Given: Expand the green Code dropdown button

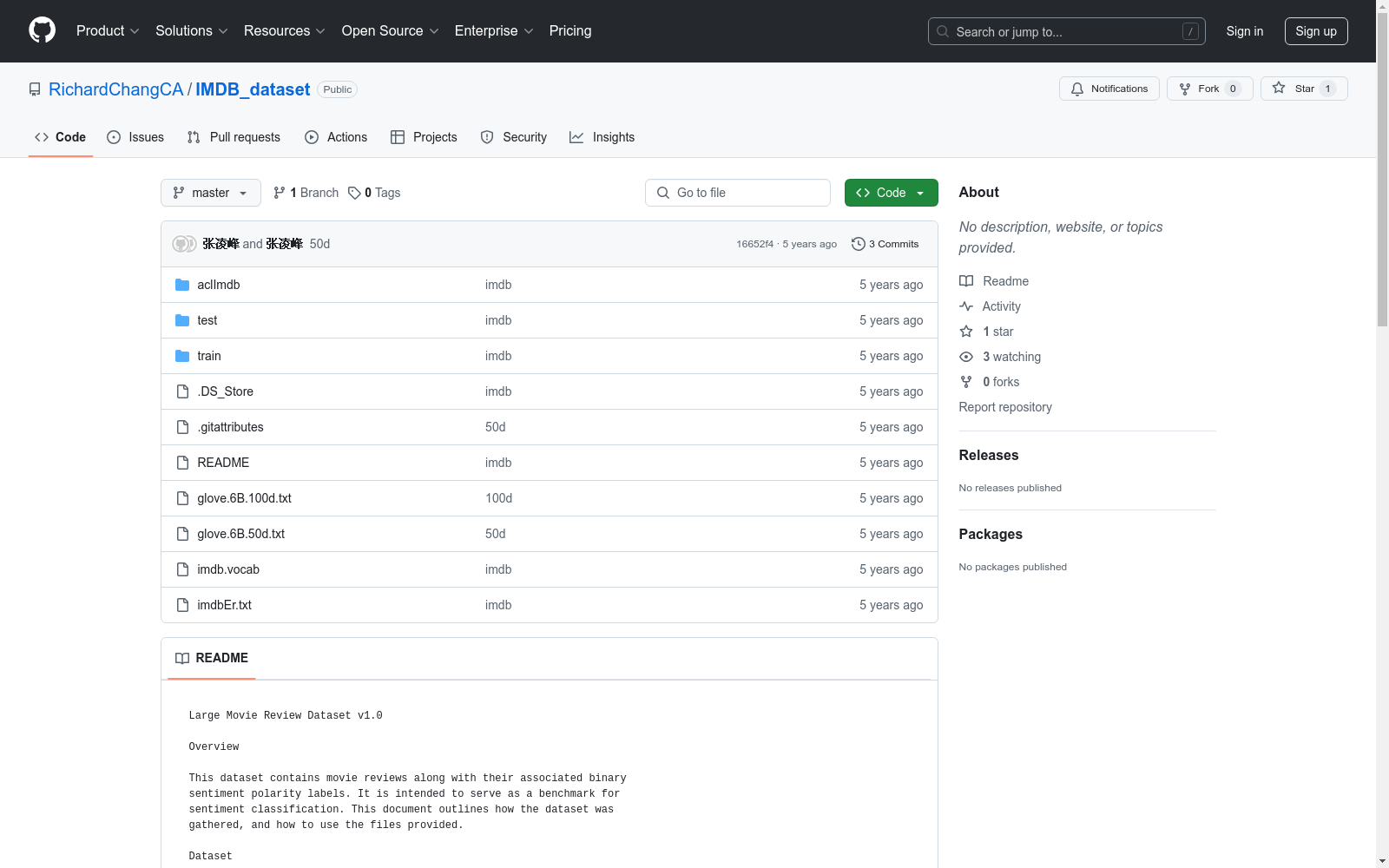Looking at the screenshot, I should click(891, 193).
